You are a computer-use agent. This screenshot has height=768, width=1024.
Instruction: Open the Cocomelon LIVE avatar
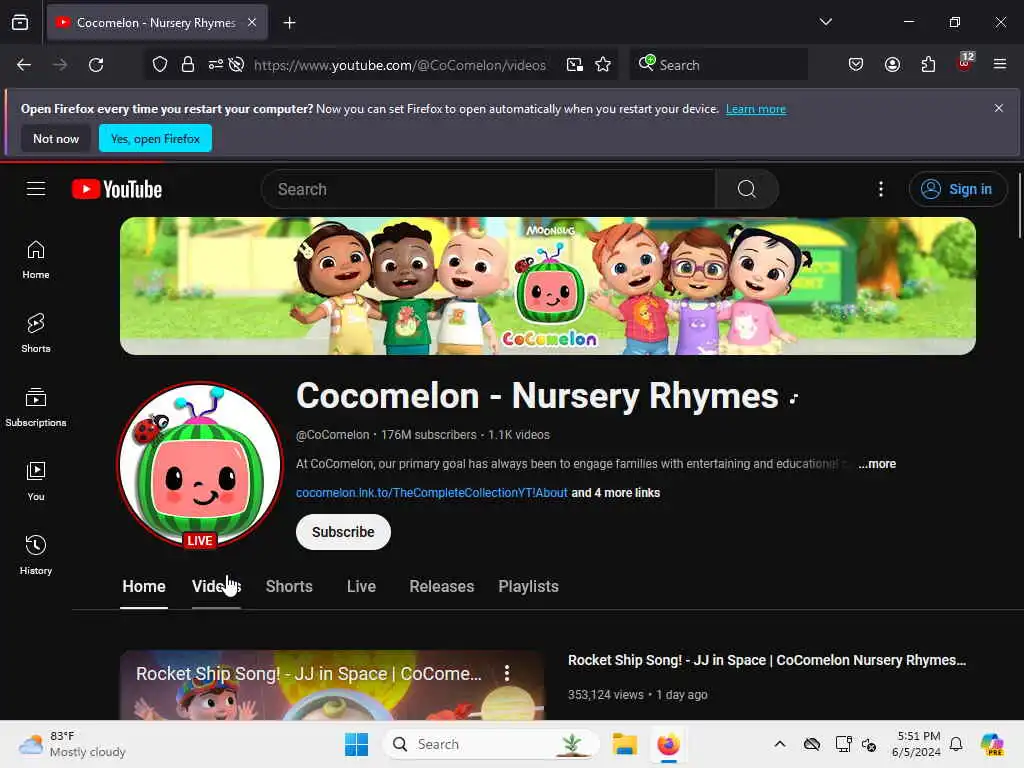tap(200, 465)
